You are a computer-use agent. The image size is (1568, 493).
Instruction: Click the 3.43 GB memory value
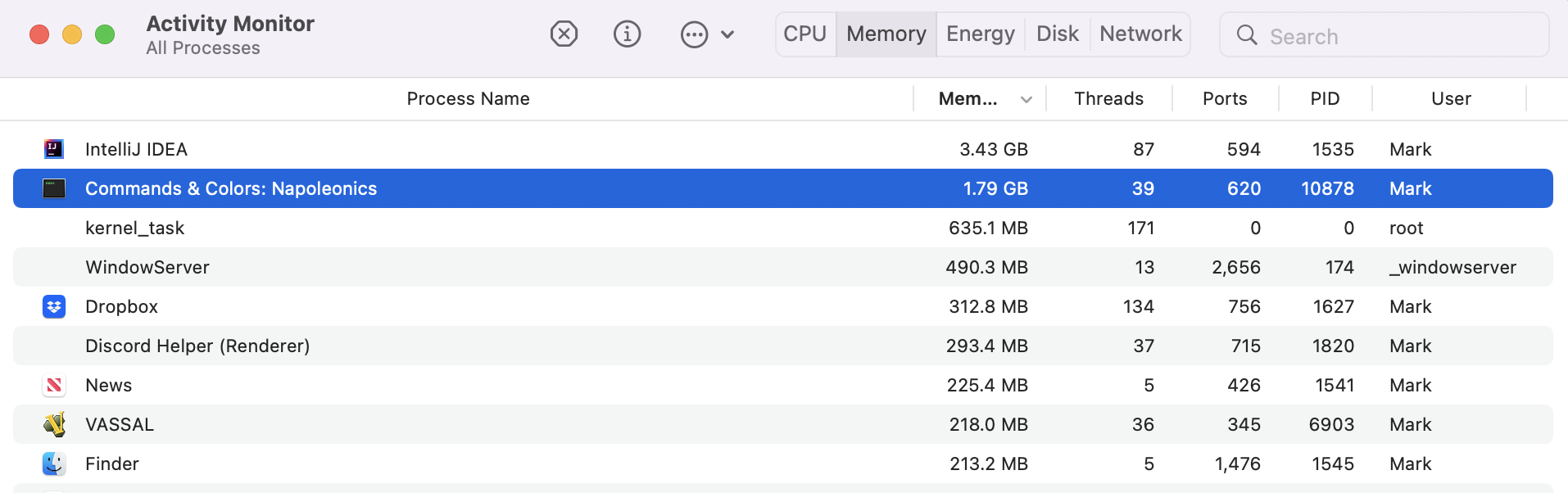[994, 149]
